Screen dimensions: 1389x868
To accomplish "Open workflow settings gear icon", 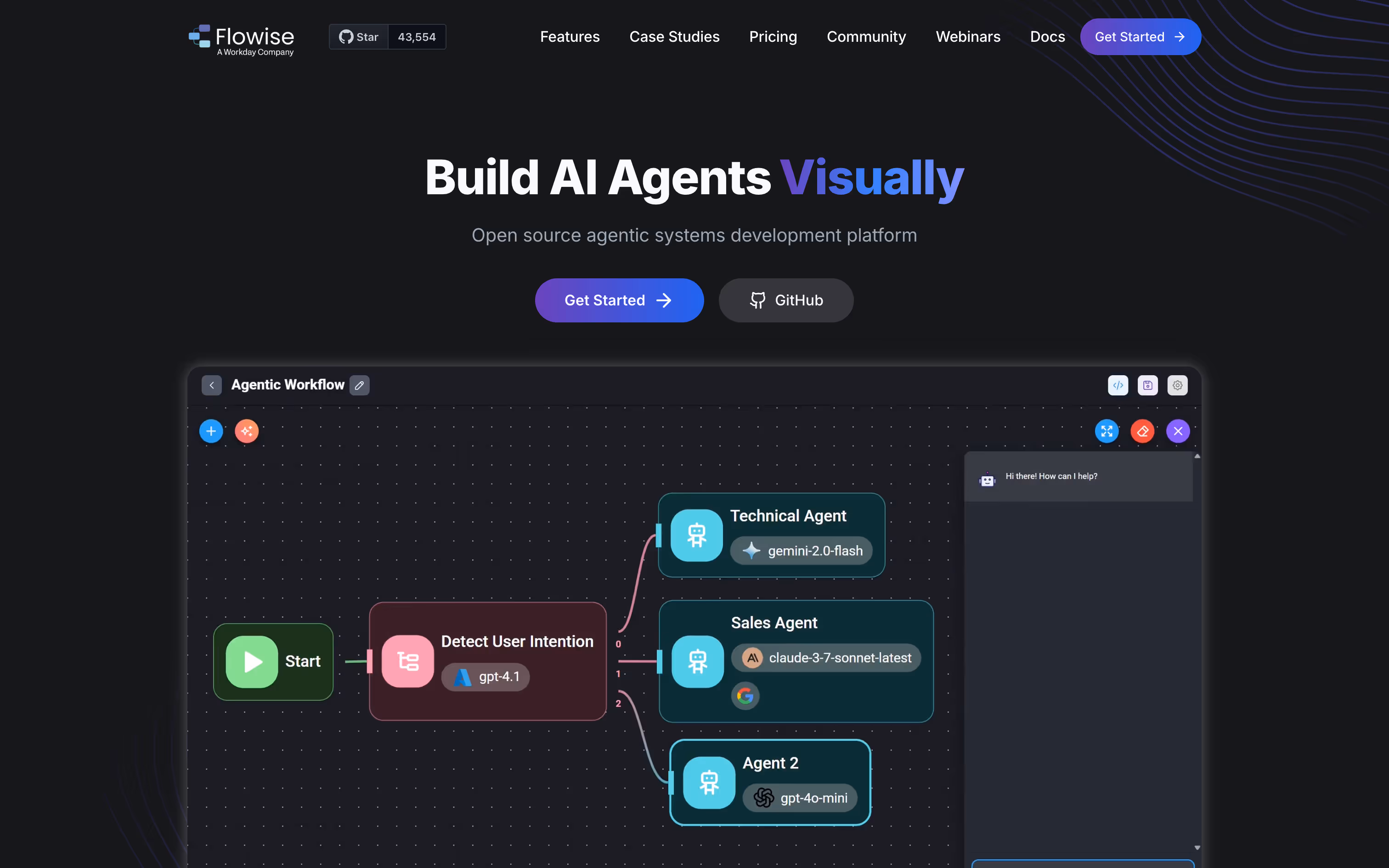I will (x=1177, y=385).
